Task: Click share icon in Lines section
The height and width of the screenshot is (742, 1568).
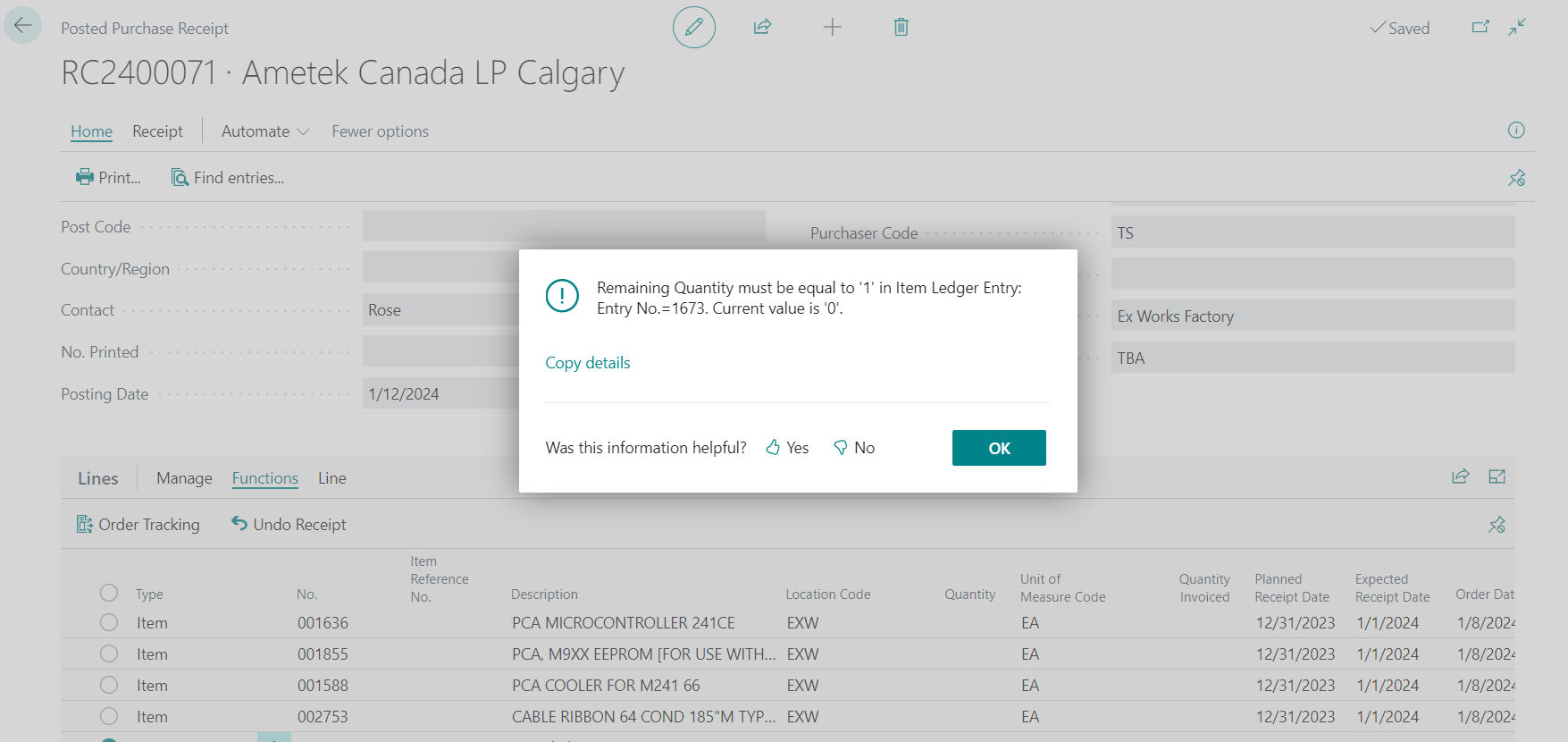Action: click(1461, 476)
